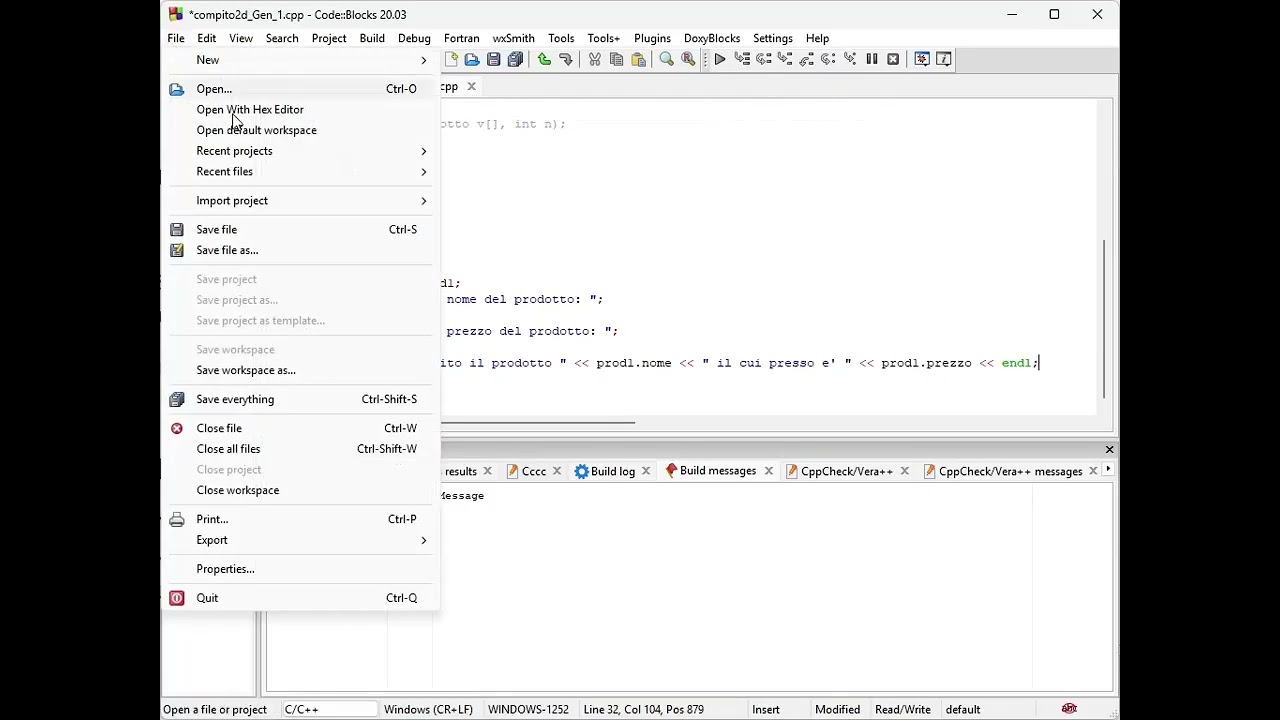Select Close all files

coord(301,449)
